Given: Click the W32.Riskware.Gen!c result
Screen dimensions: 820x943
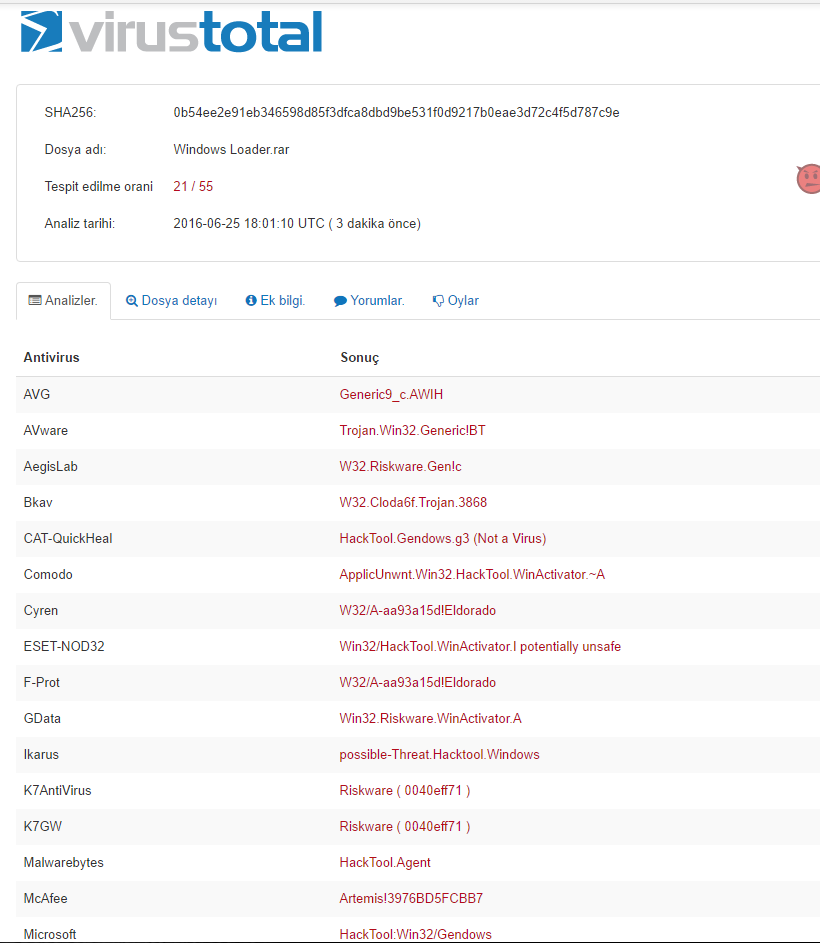Looking at the screenshot, I should pyautogui.click(x=400, y=467).
